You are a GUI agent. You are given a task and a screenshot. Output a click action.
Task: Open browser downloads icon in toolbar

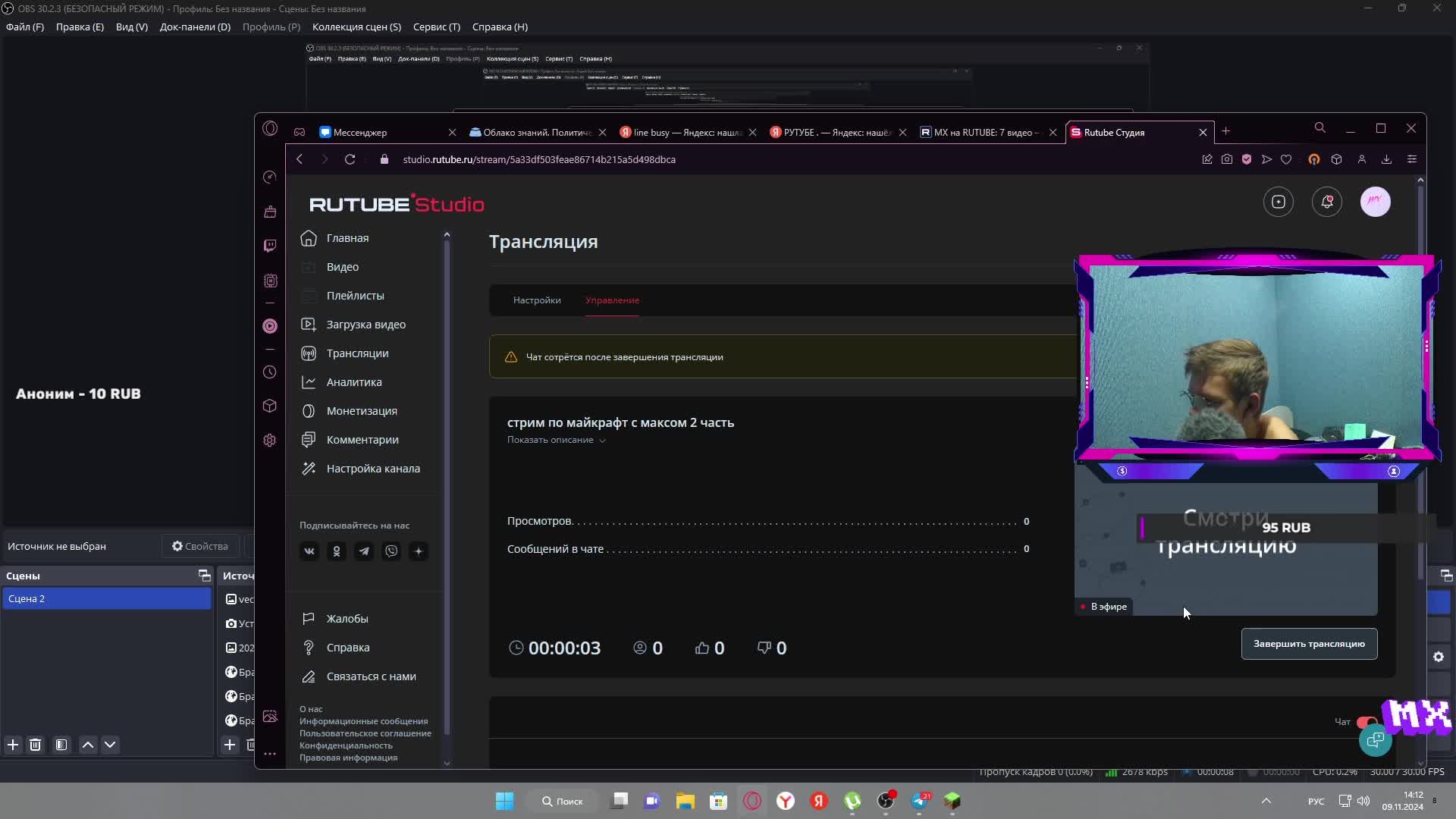coord(1386,159)
